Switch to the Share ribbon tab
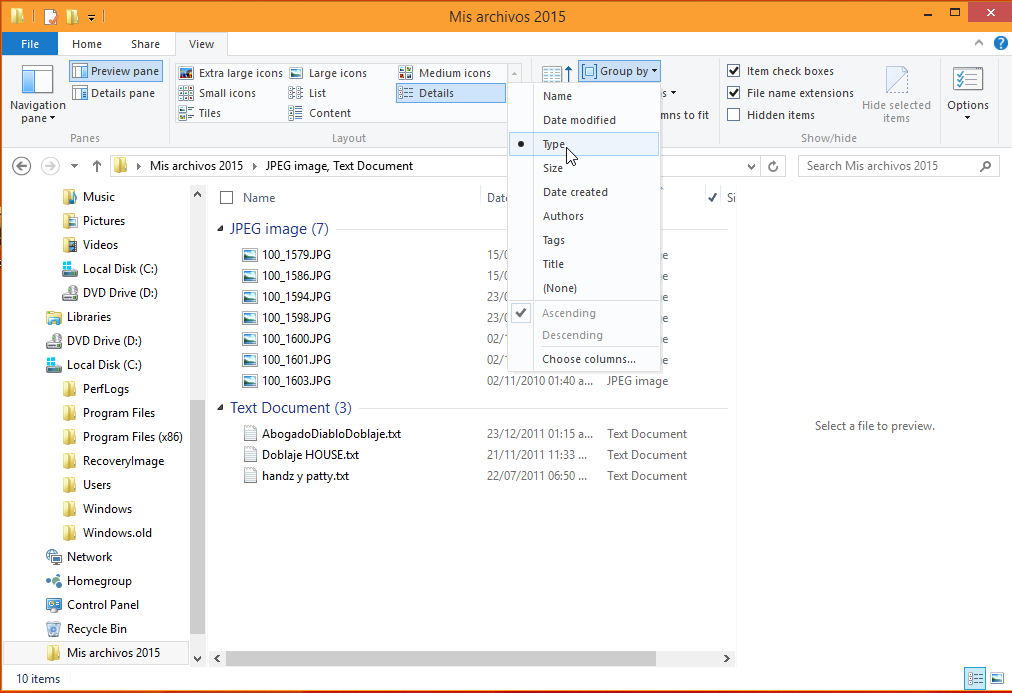Viewport: 1012px width, 693px height. pyautogui.click(x=145, y=44)
